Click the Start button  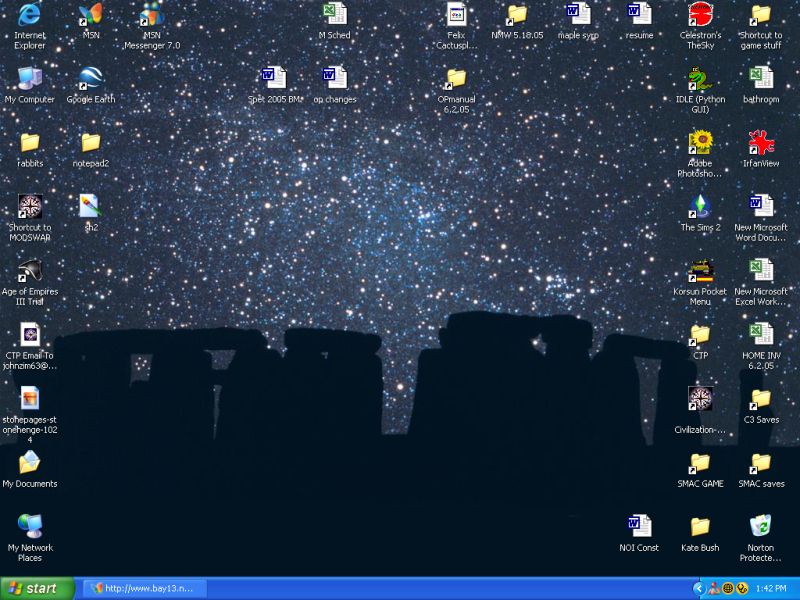pos(38,588)
